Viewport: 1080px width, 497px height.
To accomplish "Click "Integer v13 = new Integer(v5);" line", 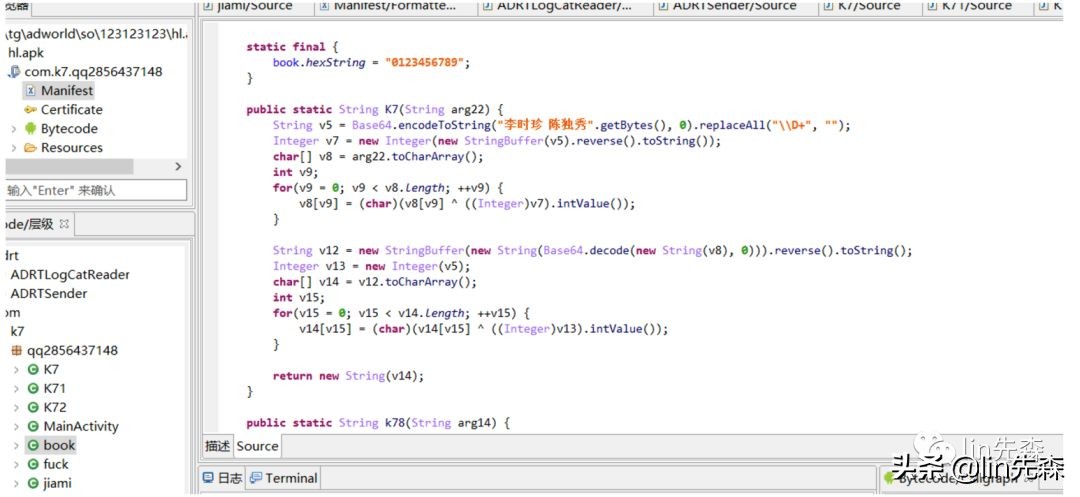I will coord(371,266).
